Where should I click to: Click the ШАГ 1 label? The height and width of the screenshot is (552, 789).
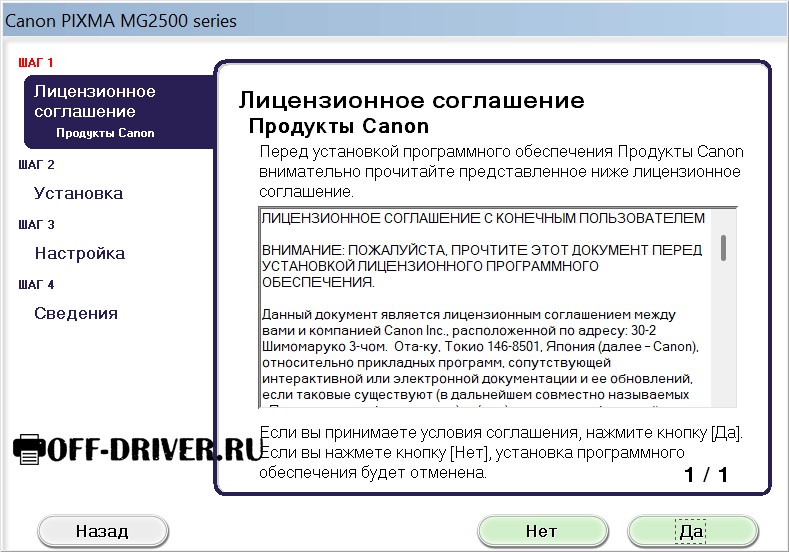click(x=36, y=63)
